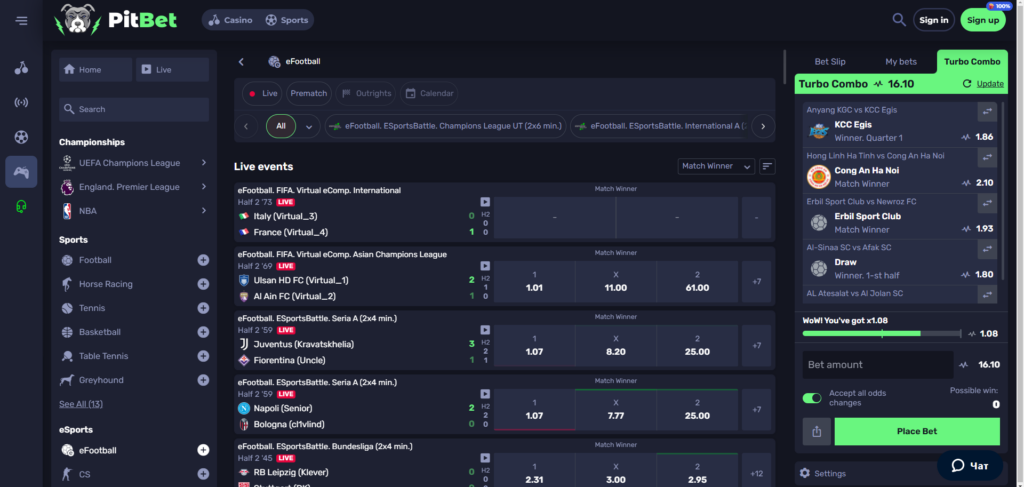
Task: Click the back arrow beside eFootball
Action: 241,62
